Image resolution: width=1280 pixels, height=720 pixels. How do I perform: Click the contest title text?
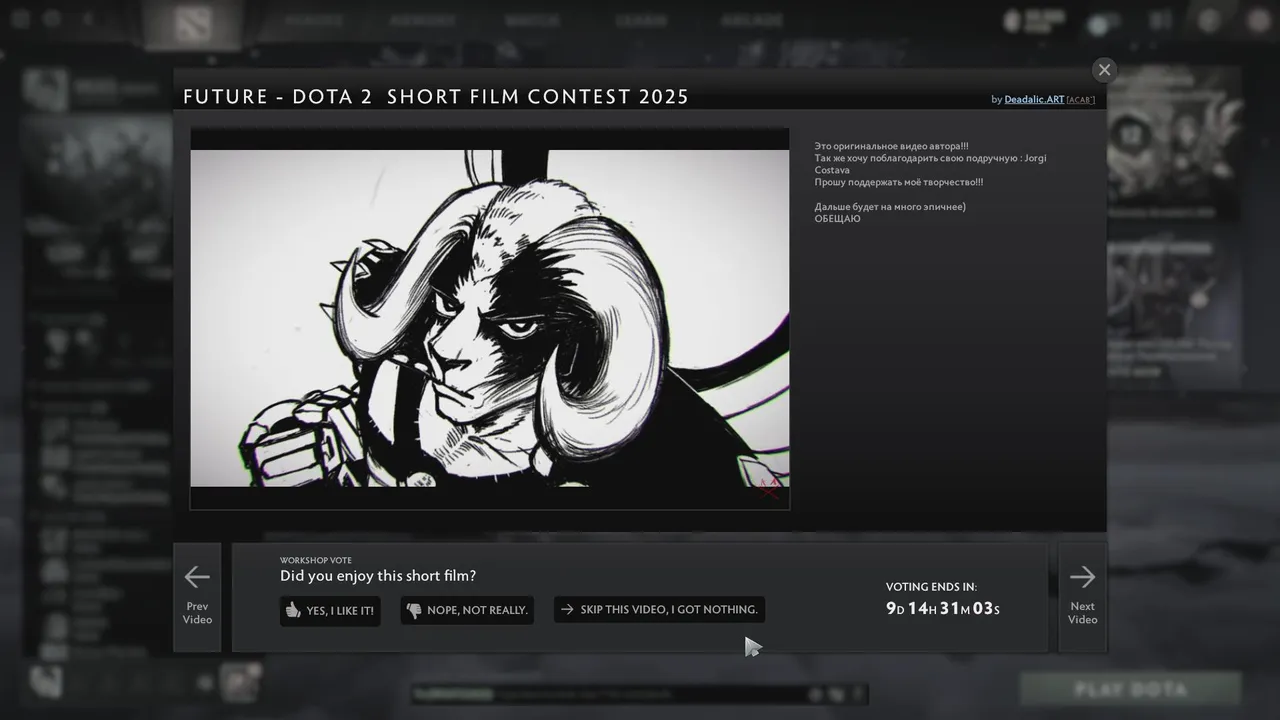point(436,97)
